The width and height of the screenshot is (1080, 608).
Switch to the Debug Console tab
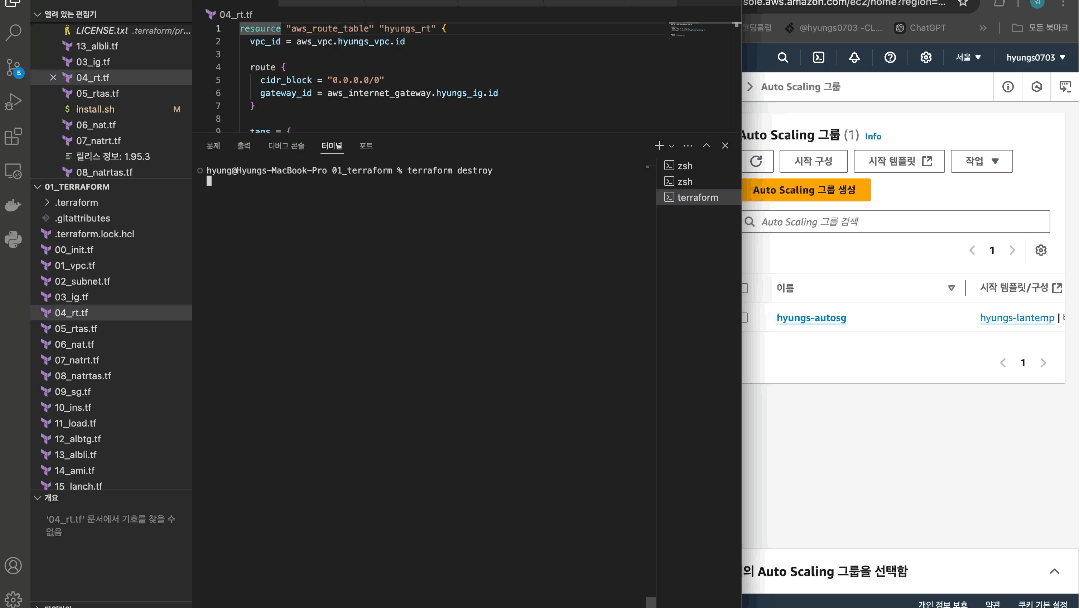point(286,146)
